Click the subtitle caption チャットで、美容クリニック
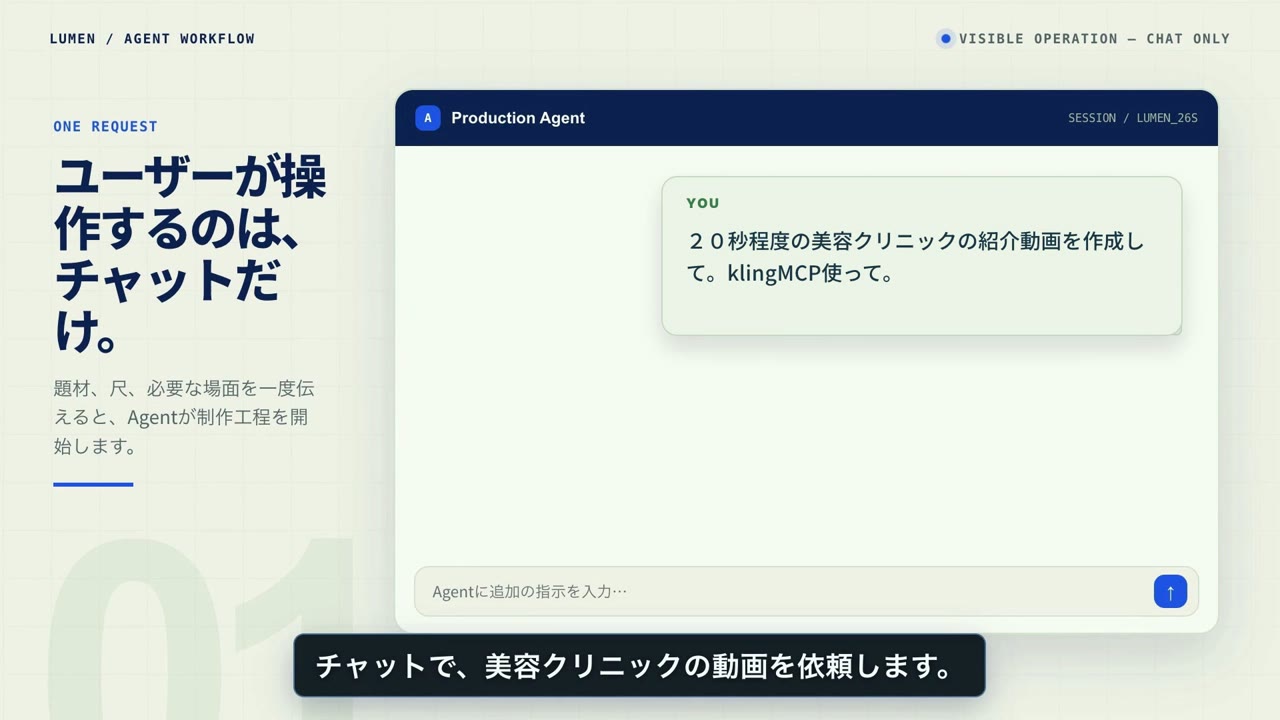Viewport: 1280px width, 720px height. (x=639, y=666)
